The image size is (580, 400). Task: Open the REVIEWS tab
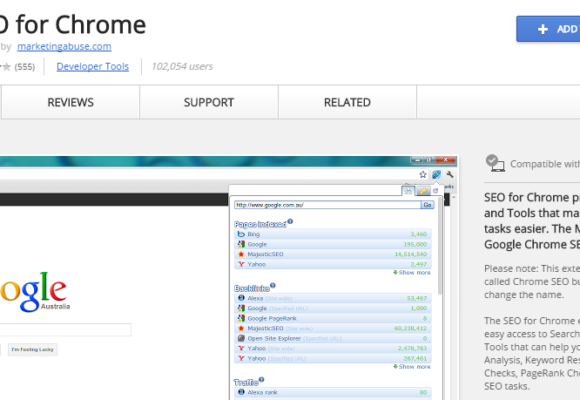(x=70, y=102)
